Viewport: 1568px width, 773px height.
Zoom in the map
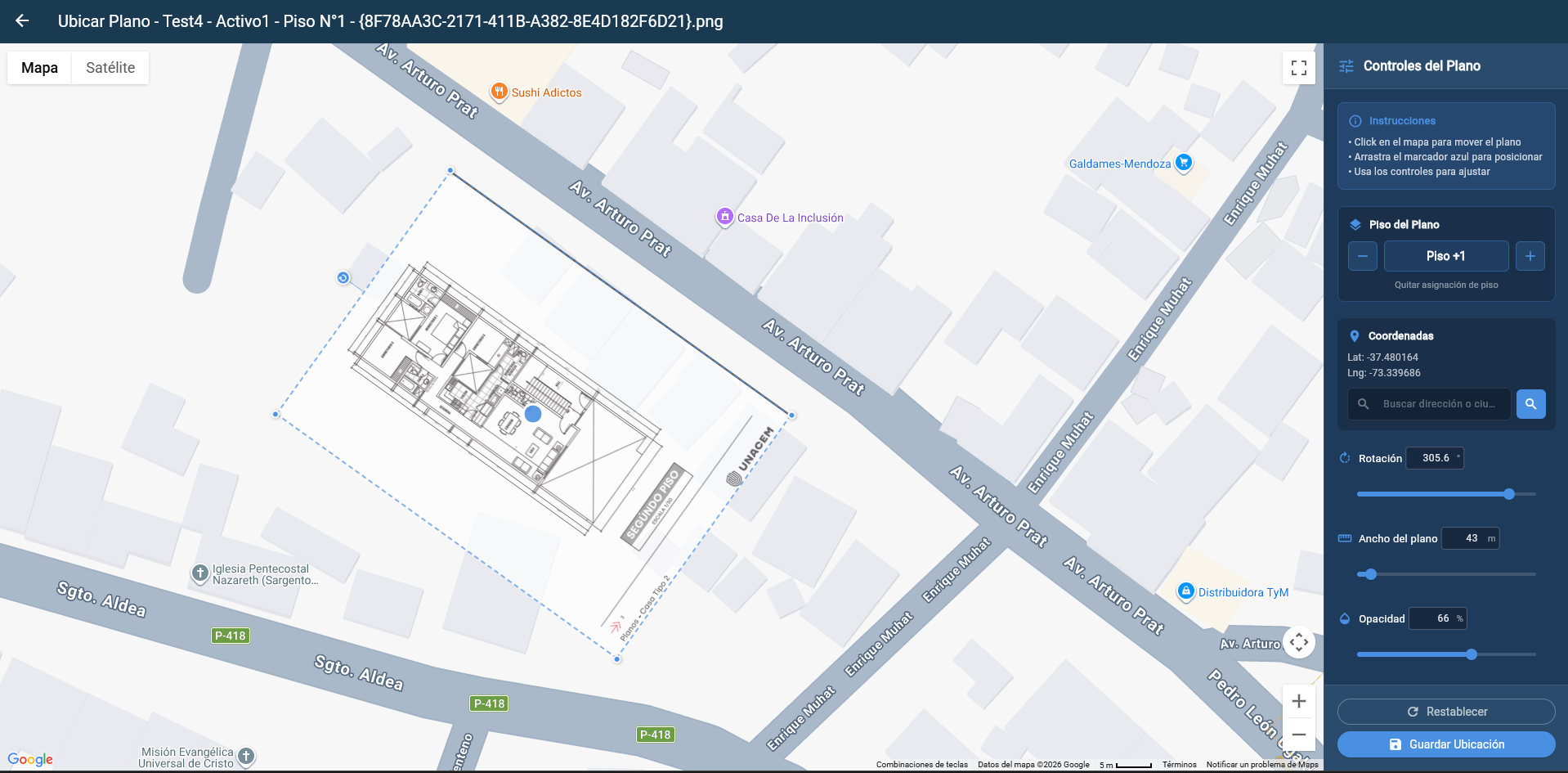[x=1298, y=701]
